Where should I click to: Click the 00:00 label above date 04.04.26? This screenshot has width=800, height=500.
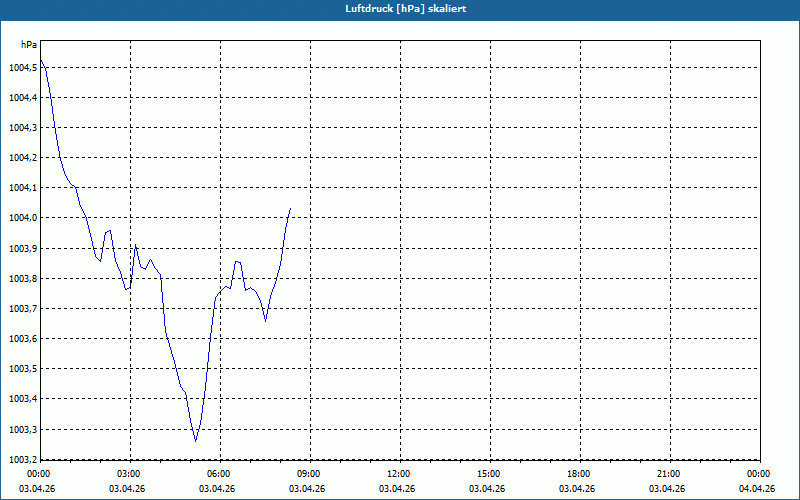[x=759, y=474]
